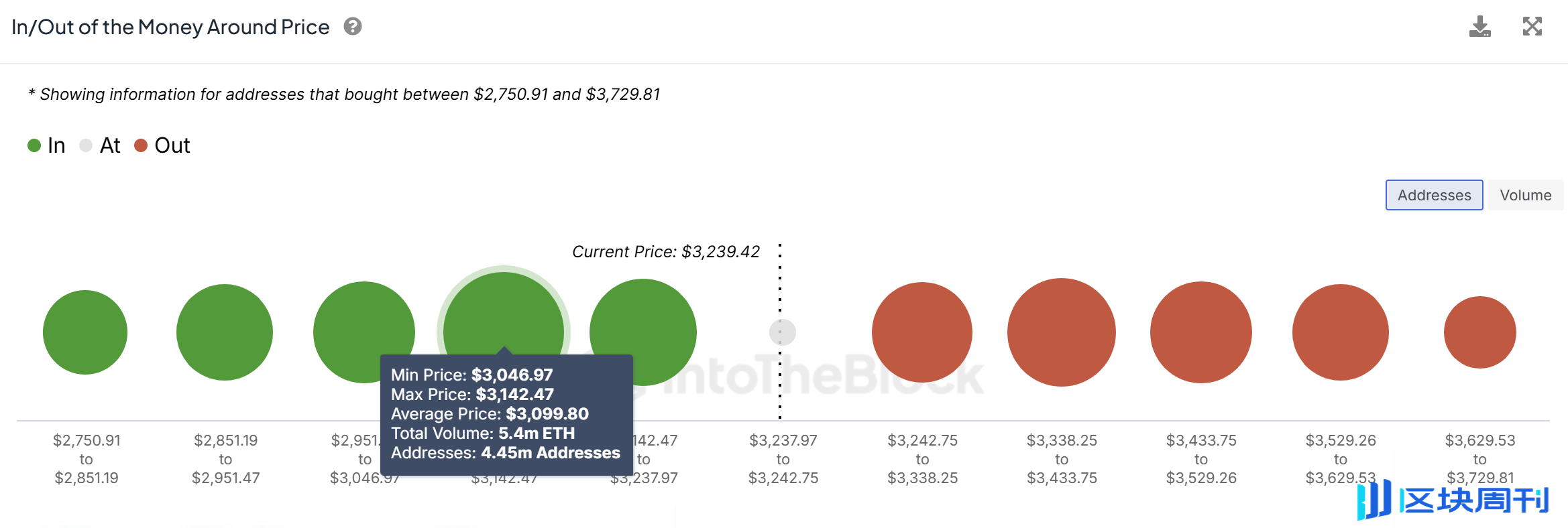Viewport: 1568px width, 528px height.
Task: Select red bubble for $3,338.25 to $3,433.75
Action: tap(1062, 332)
